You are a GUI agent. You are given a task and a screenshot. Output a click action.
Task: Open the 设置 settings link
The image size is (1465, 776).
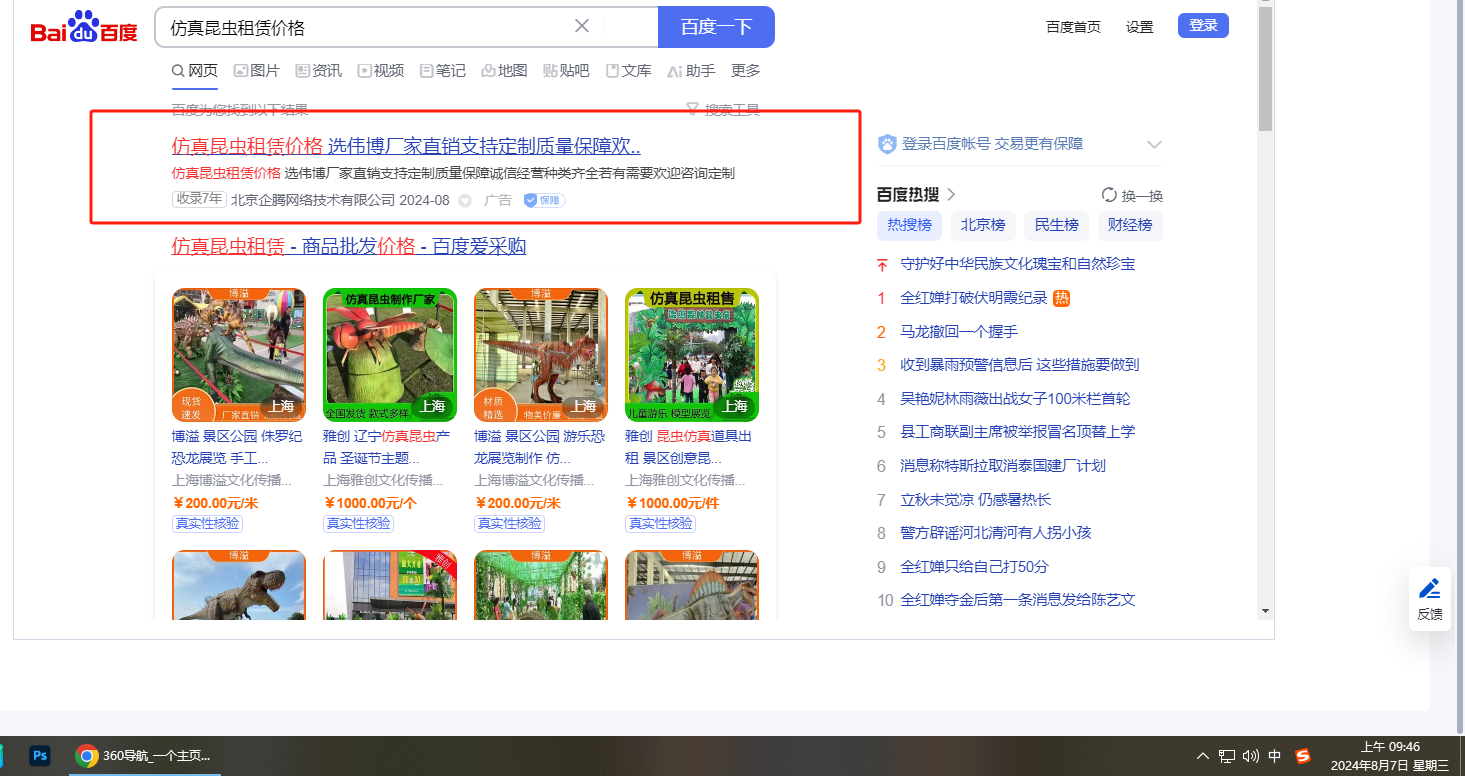[1140, 27]
